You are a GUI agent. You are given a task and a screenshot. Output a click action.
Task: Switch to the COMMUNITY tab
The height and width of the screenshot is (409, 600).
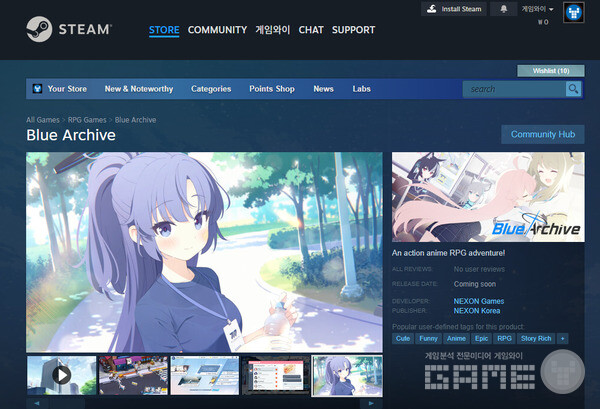pyautogui.click(x=217, y=30)
